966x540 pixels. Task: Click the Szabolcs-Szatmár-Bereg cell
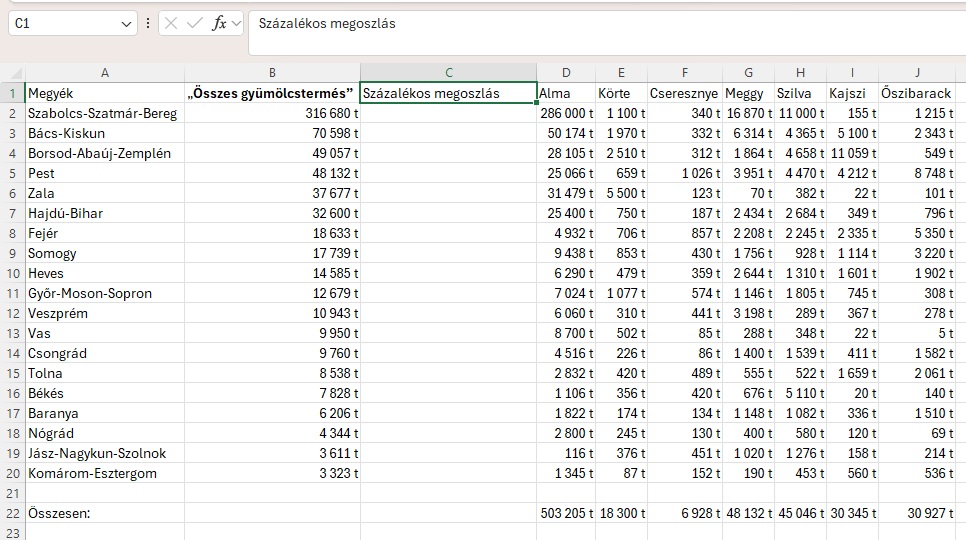click(105, 113)
